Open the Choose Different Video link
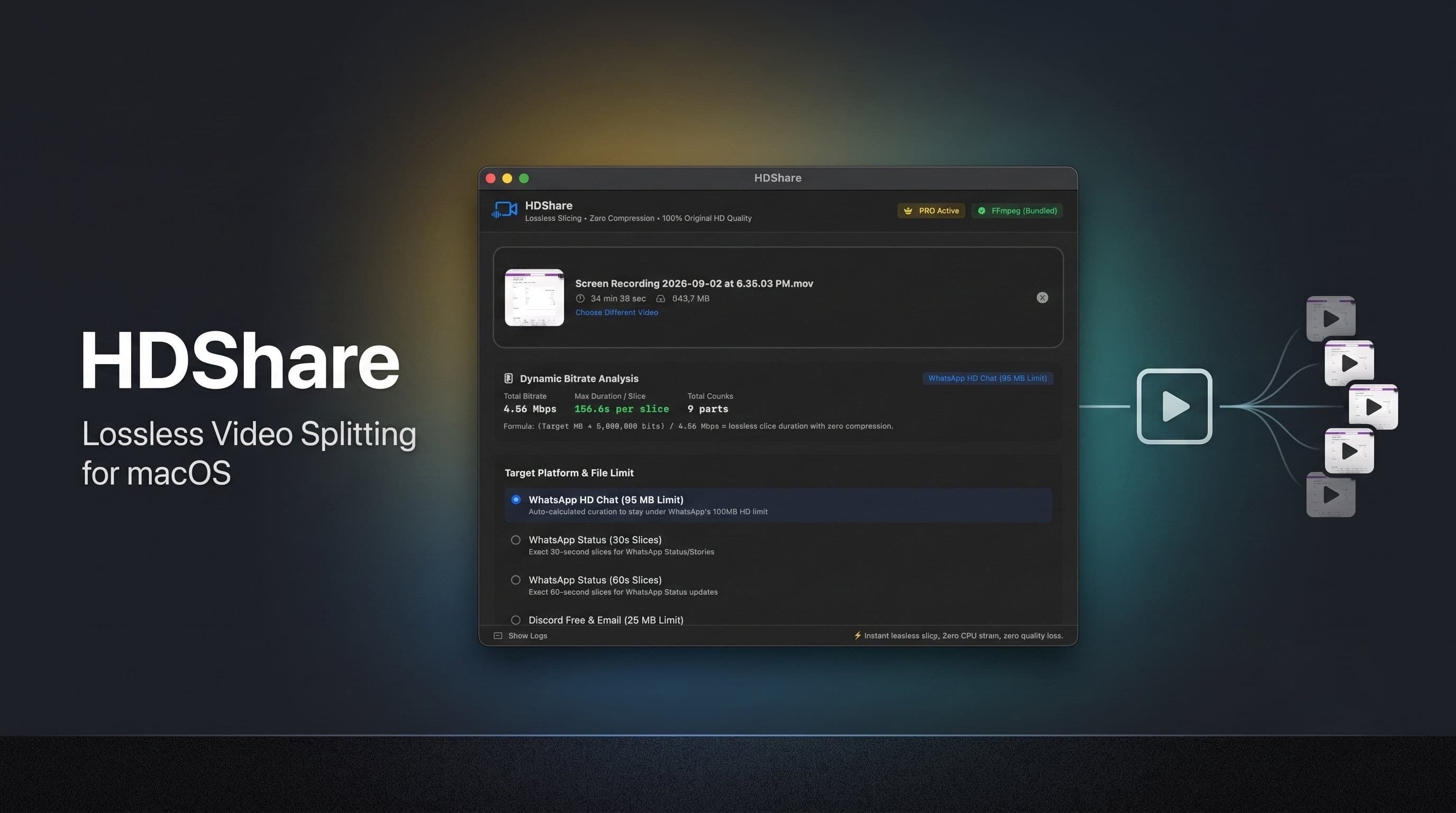Image resolution: width=1456 pixels, height=813 pixels. (617, 312)
